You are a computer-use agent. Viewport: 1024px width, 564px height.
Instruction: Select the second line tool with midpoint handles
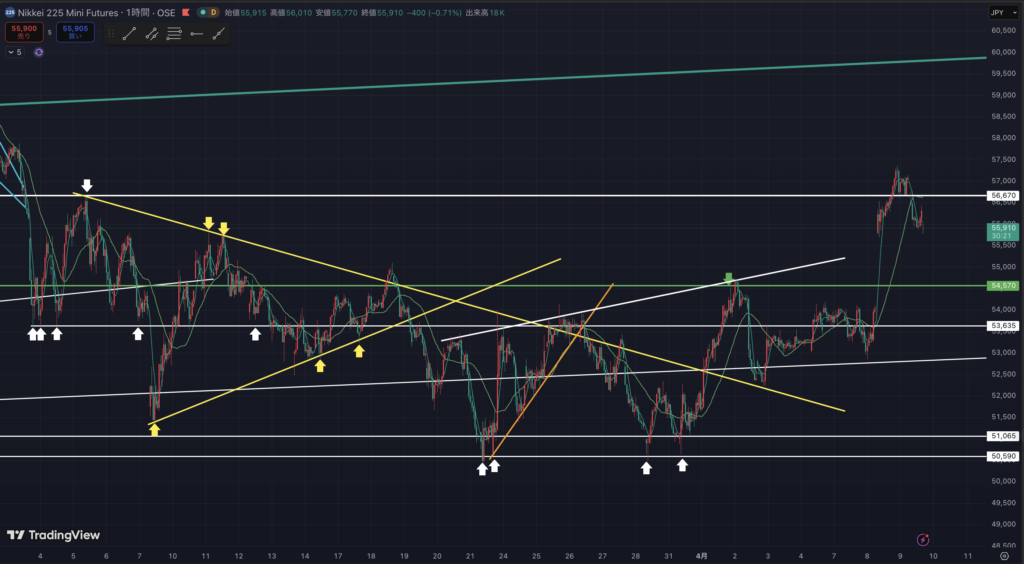click(152, 33)
